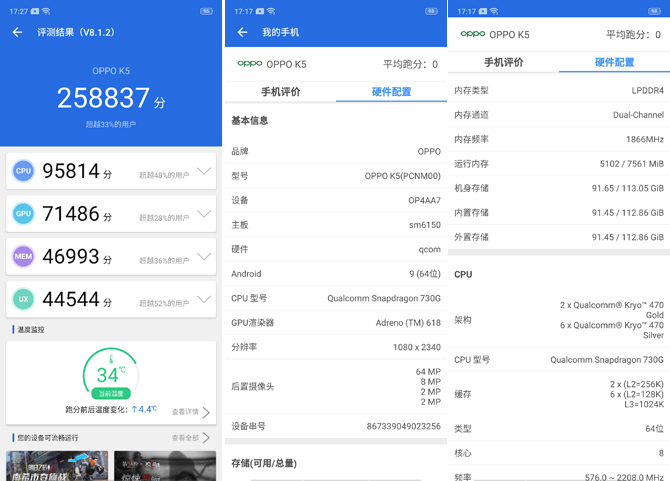Tap the 后置摄像头 64 MP row
Image resolution: width=670 pixels, height=481 pixels.
click(336, 387)
